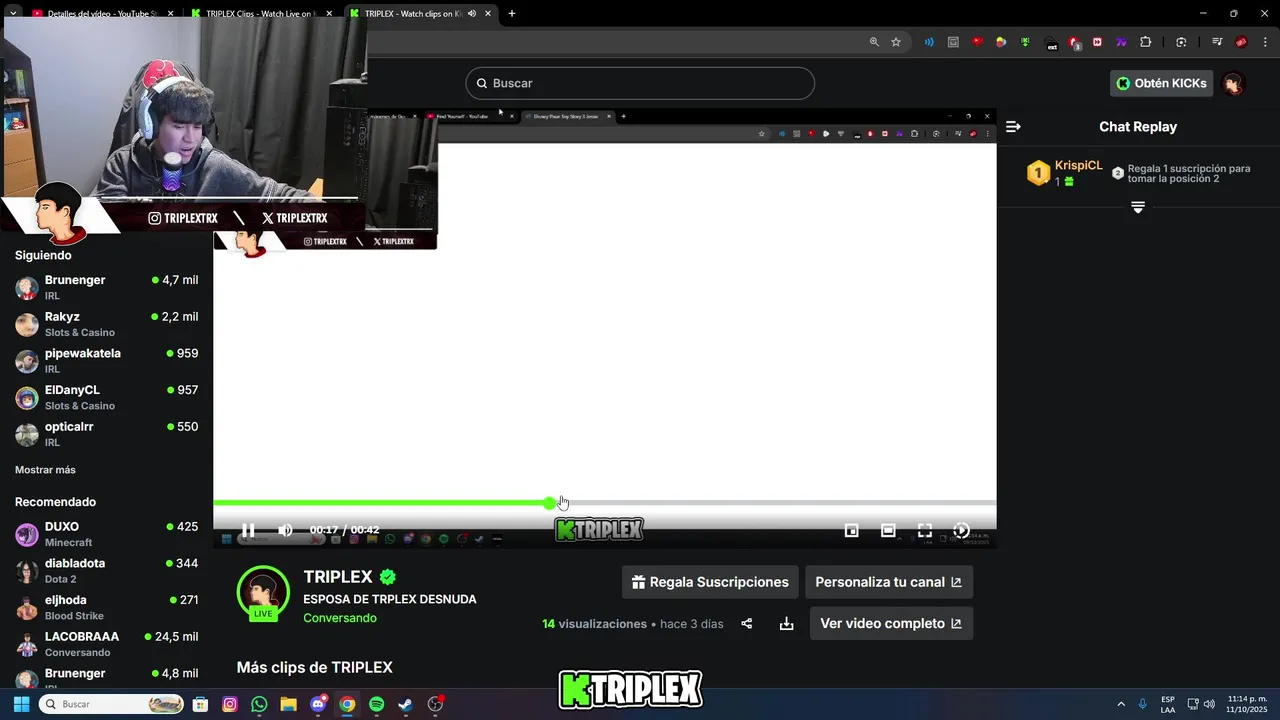Open File Explorer from taskbar
Viewport: 1280px width, 720px height.
pyautogui.click(x=288, y=704)
